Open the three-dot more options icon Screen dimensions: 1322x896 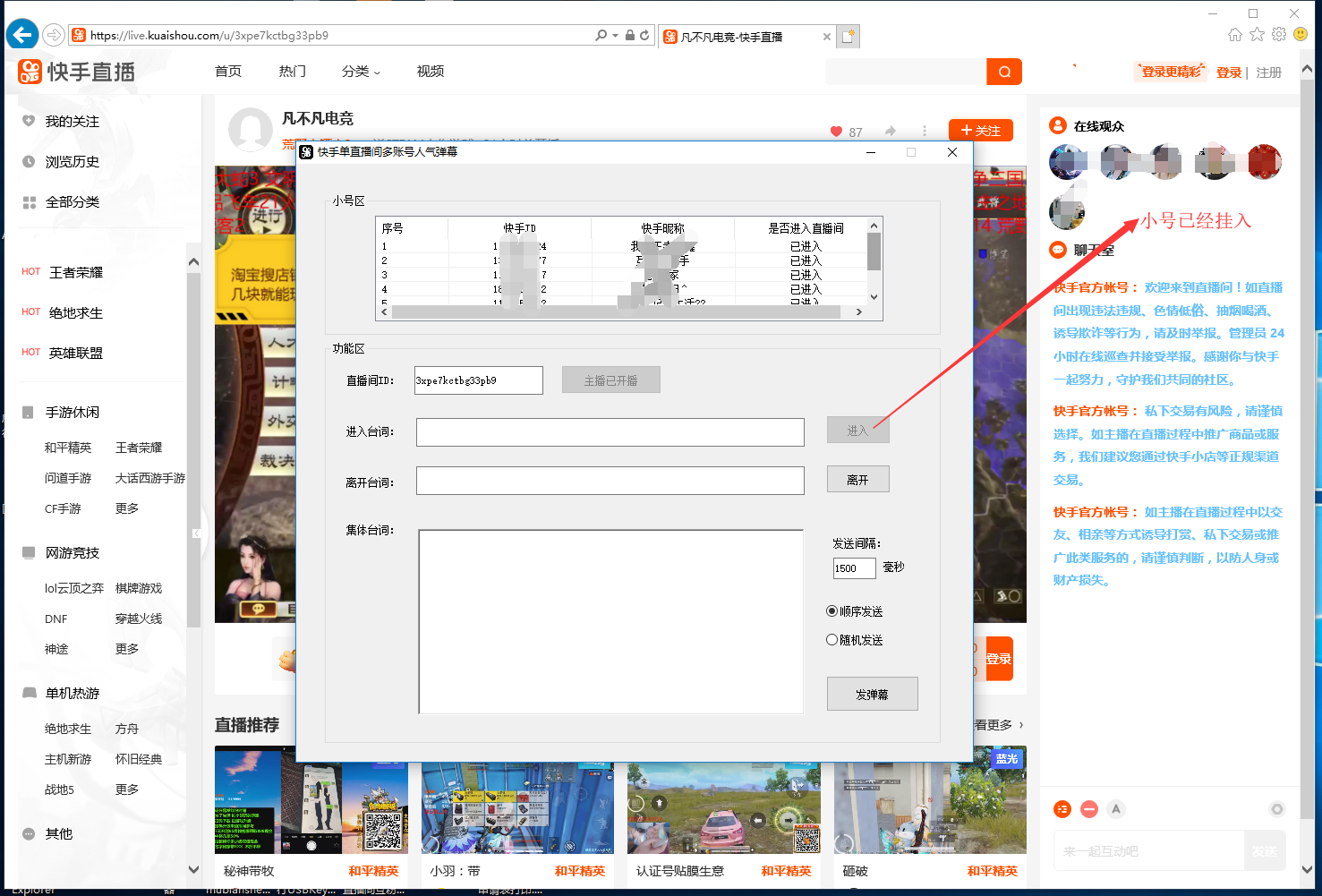[925, 131]
